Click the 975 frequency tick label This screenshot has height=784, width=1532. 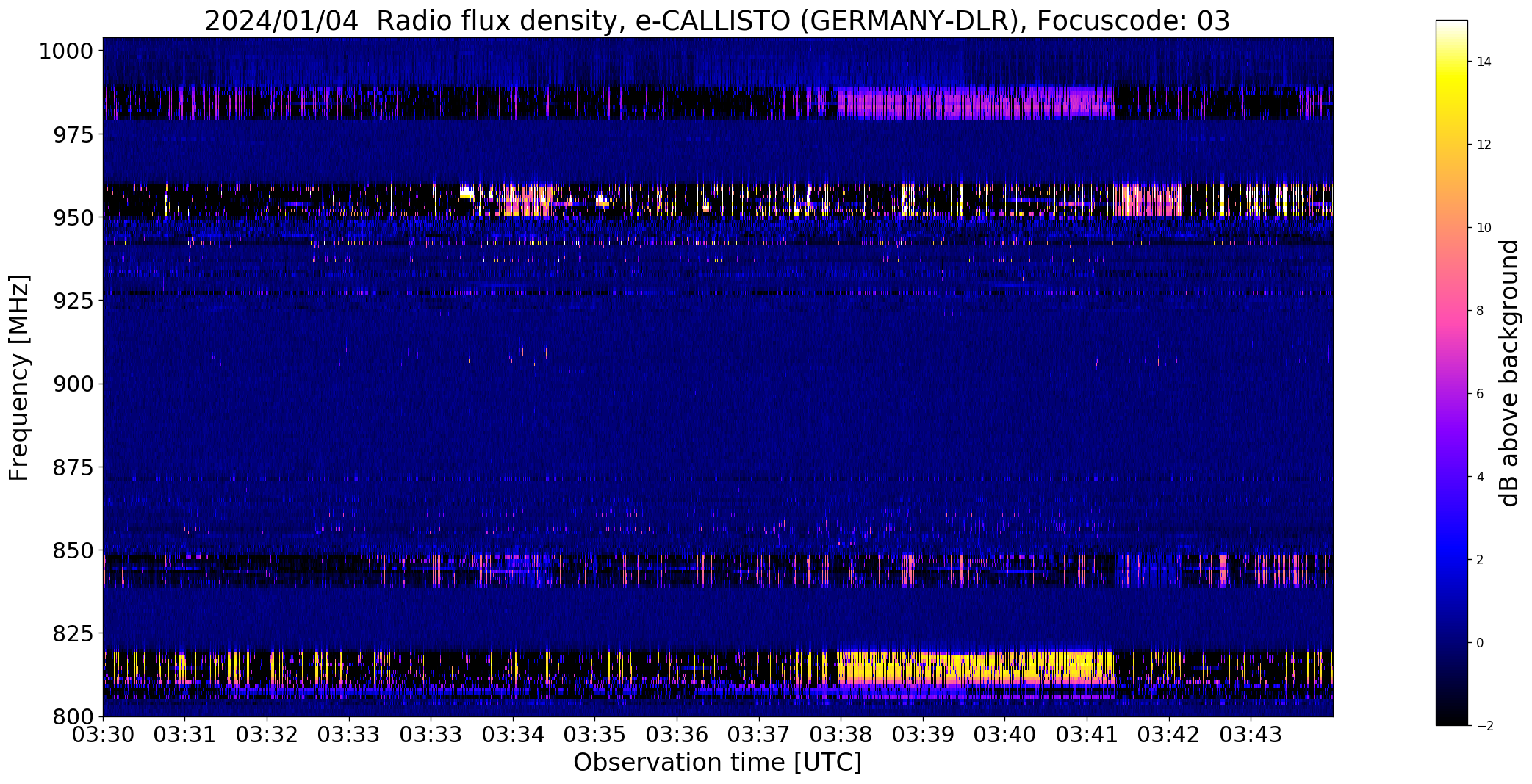coord(73,134)
